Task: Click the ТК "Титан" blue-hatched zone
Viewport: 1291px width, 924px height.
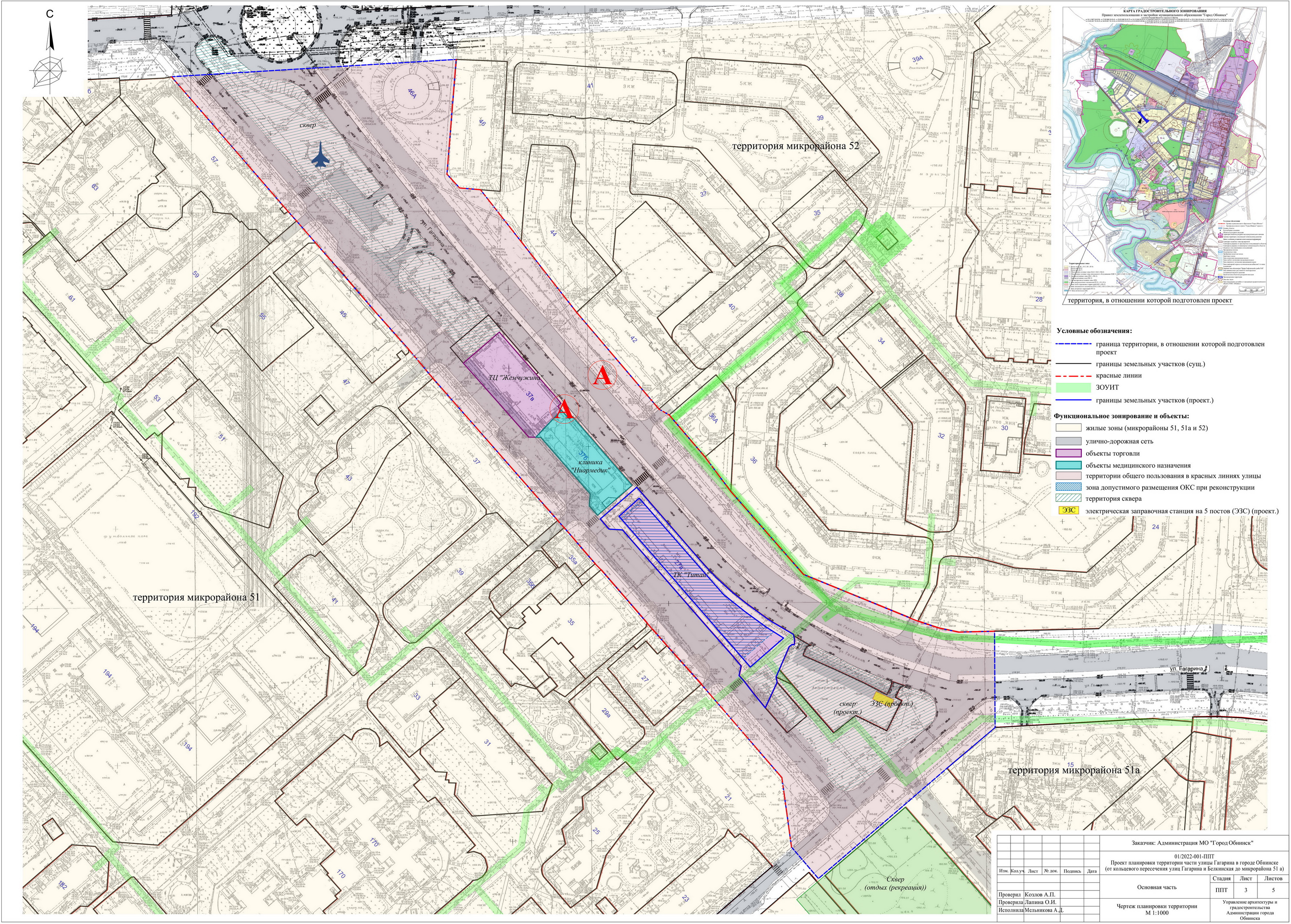Action: pos(691,575)
